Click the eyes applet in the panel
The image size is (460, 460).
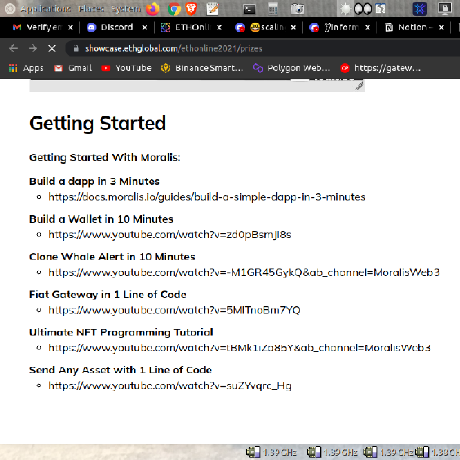tap(363, 9)
